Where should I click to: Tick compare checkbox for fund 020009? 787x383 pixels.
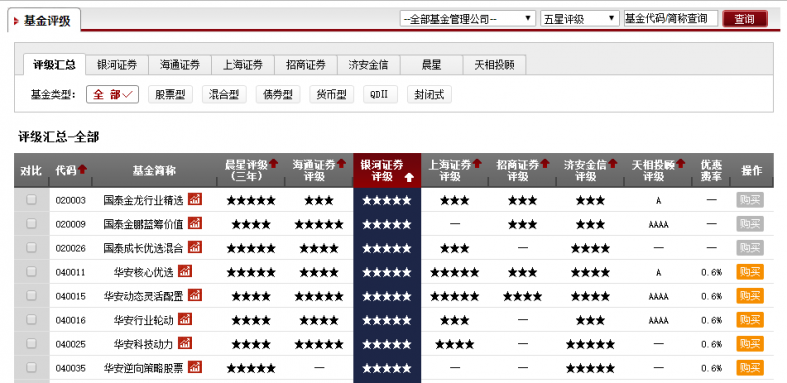(32, 223)
